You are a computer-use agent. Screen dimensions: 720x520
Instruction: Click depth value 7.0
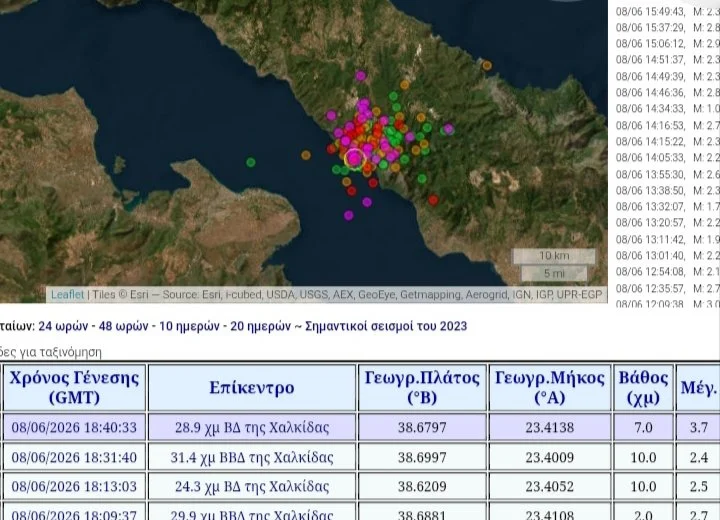(643, 427)
